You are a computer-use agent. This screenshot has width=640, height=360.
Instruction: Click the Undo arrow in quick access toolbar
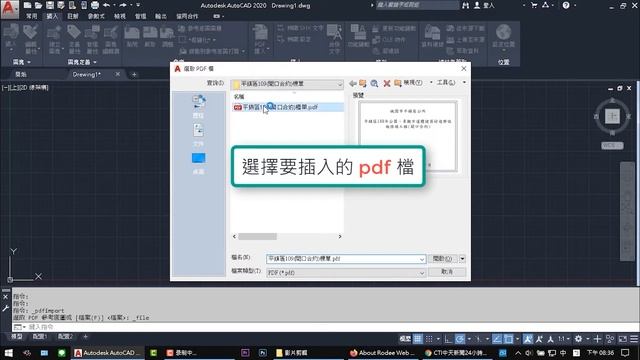pyautogui.click(x=107, y=5)
